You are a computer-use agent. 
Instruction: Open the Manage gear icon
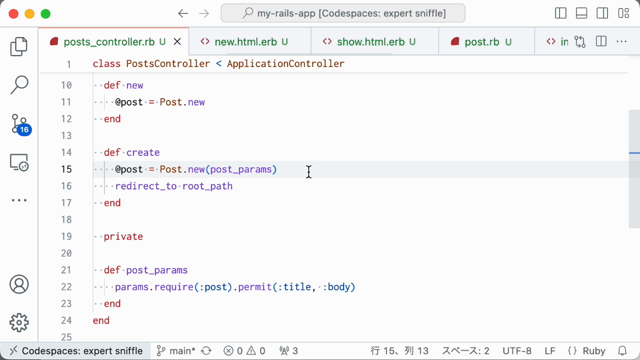19,322
